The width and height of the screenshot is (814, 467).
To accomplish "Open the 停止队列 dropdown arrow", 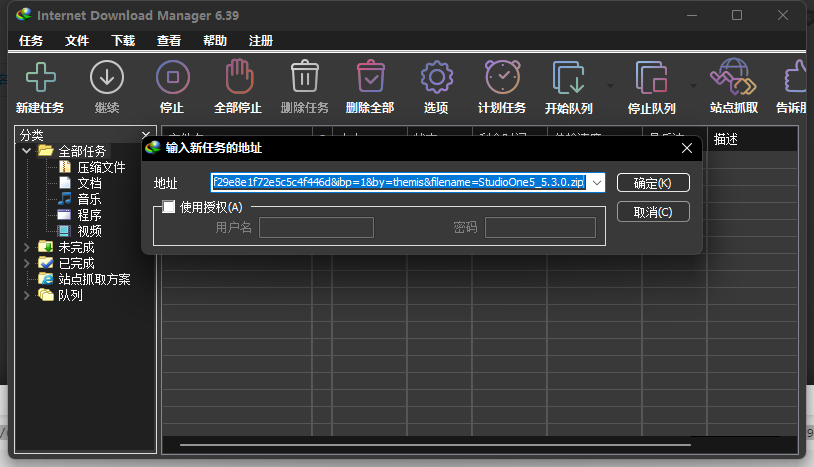I will (693, 86).
